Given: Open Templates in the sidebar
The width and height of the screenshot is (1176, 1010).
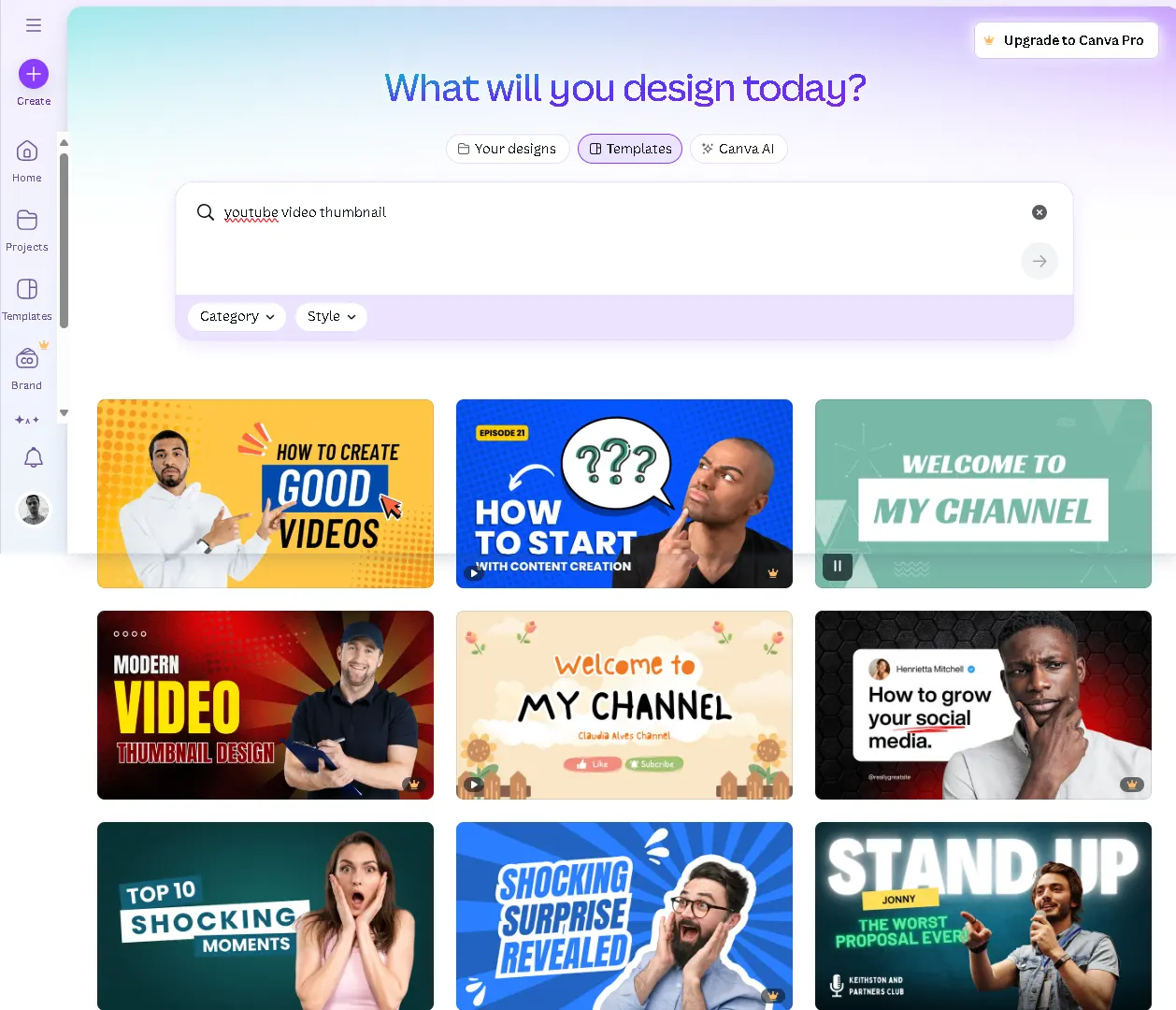Looking at the screenshot, I should pos(27,299).
